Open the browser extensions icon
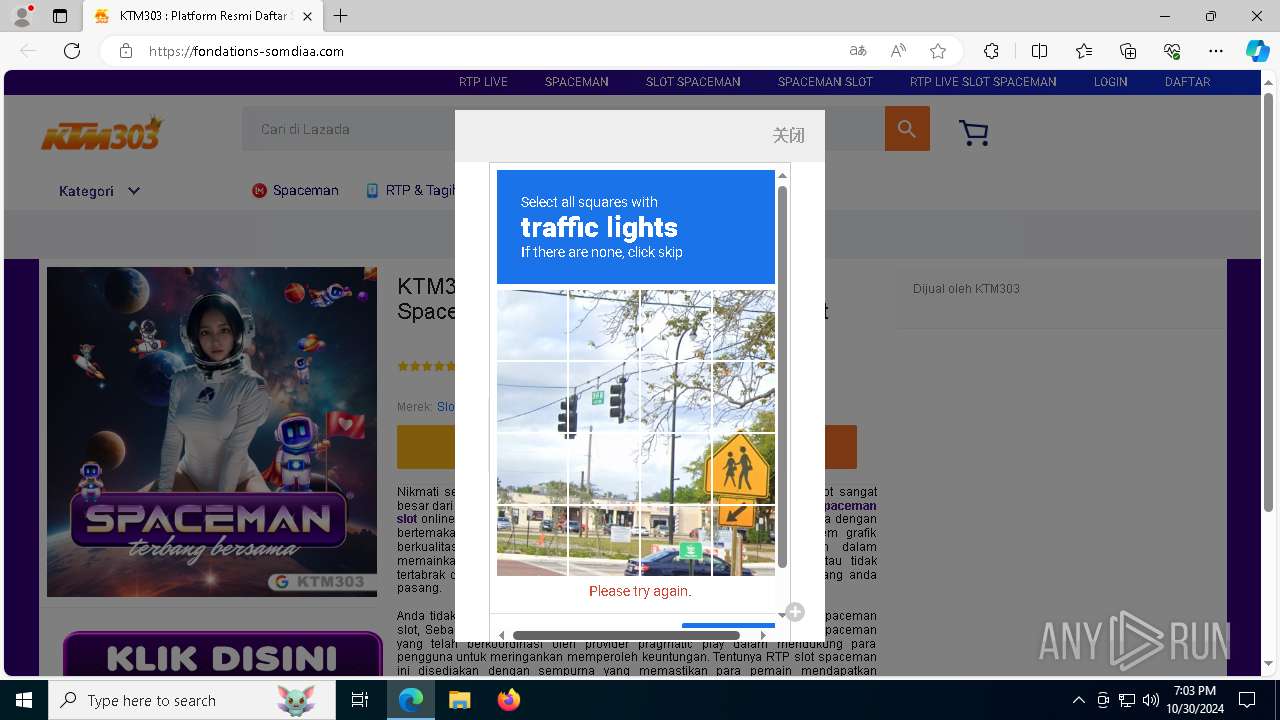 pyautogui.click(x=991, y=51)
